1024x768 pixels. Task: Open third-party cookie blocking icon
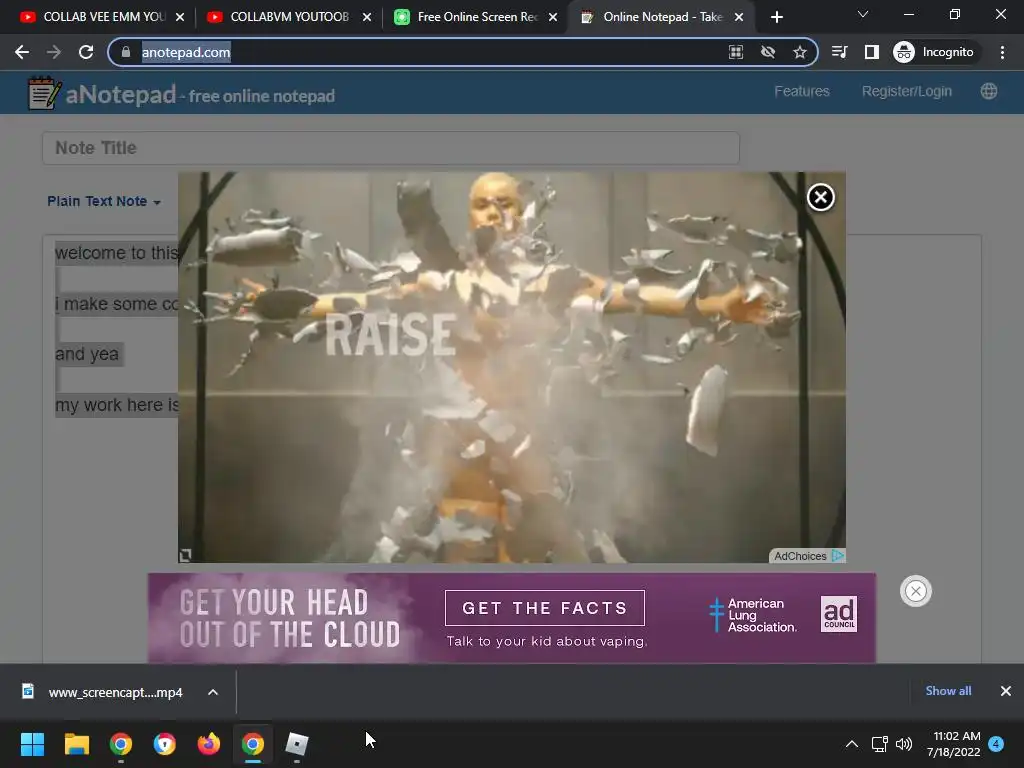click(x=768, y=52)
